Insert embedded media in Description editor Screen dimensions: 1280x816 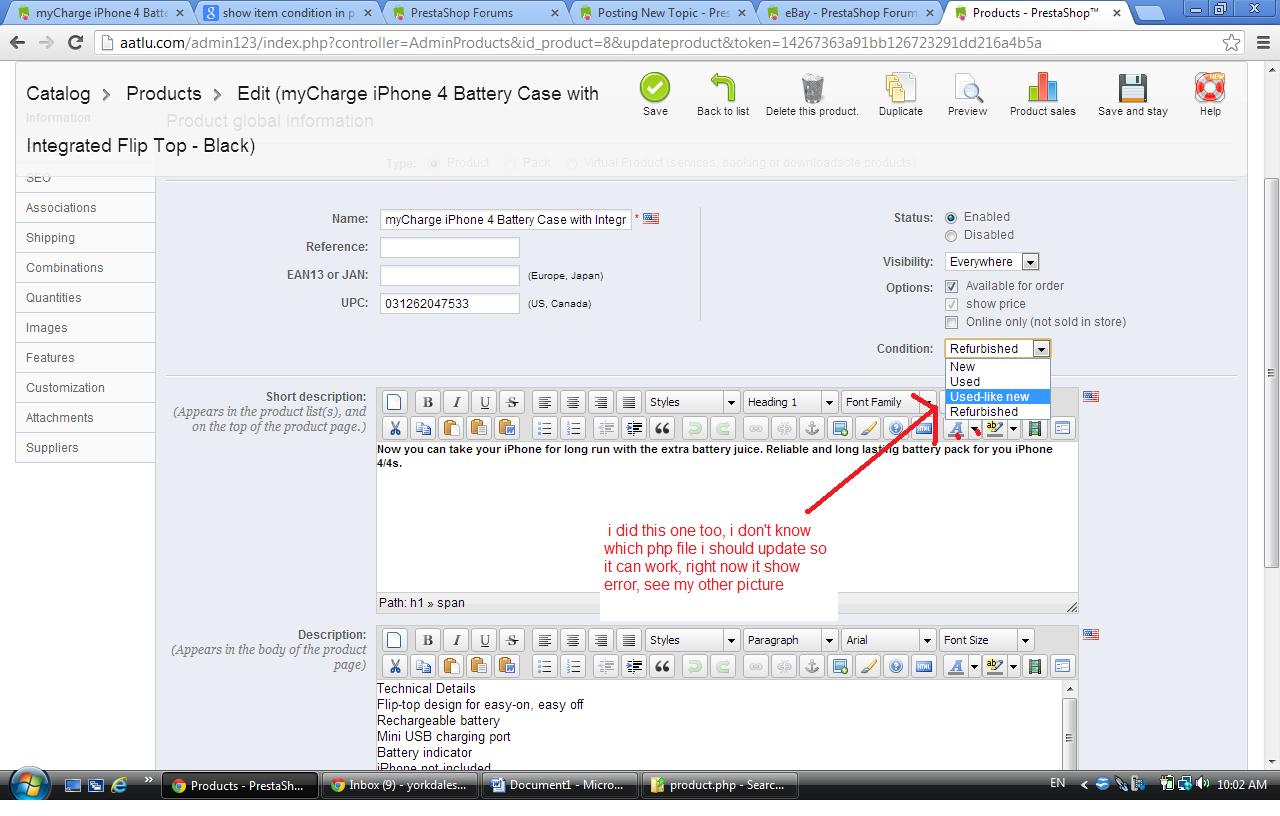(x=1035, y=666)
